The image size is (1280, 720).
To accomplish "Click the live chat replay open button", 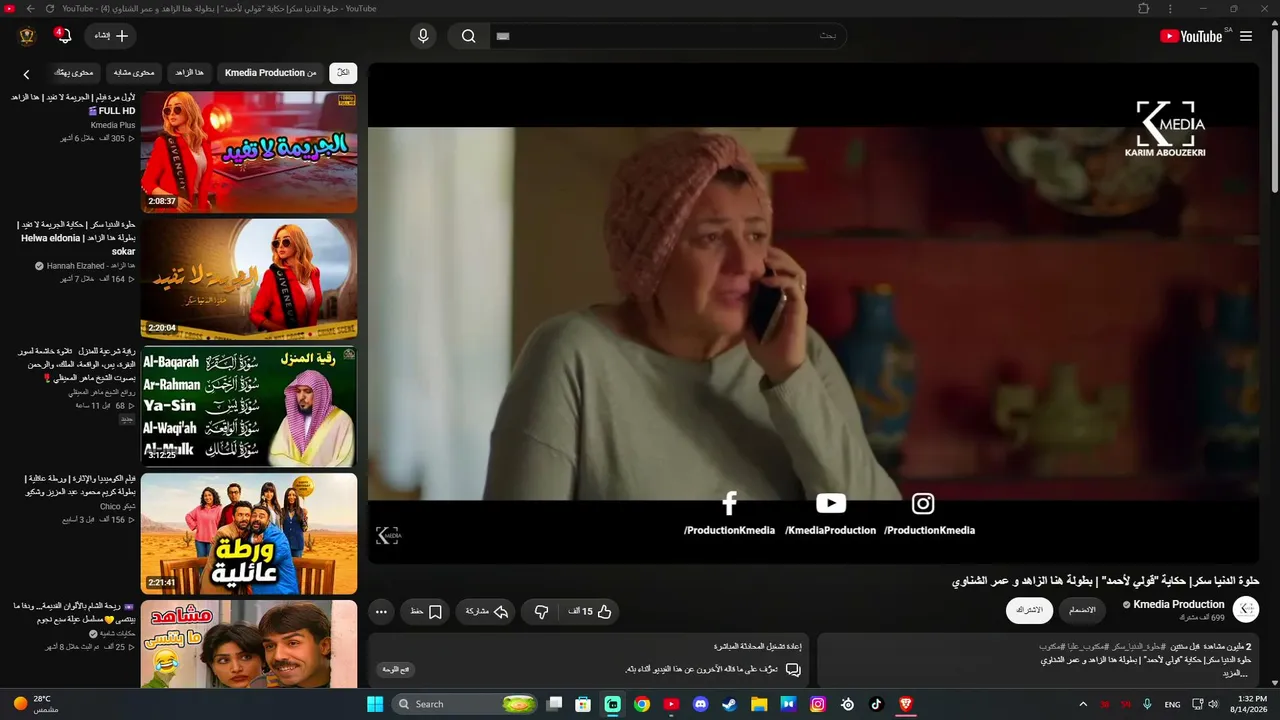I will [396, 669].
